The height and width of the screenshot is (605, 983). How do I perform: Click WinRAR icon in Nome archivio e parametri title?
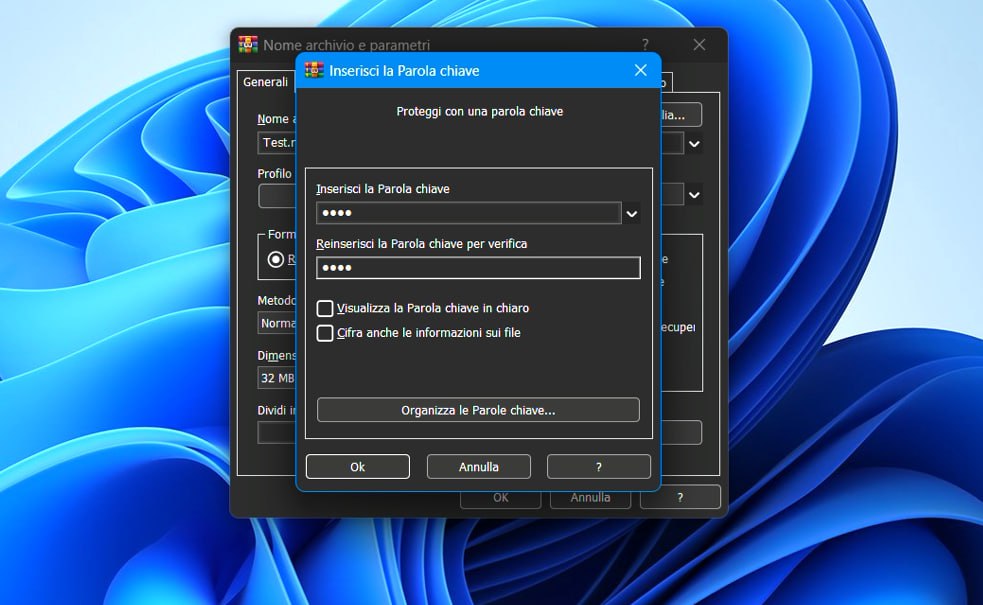coord(248,45)
